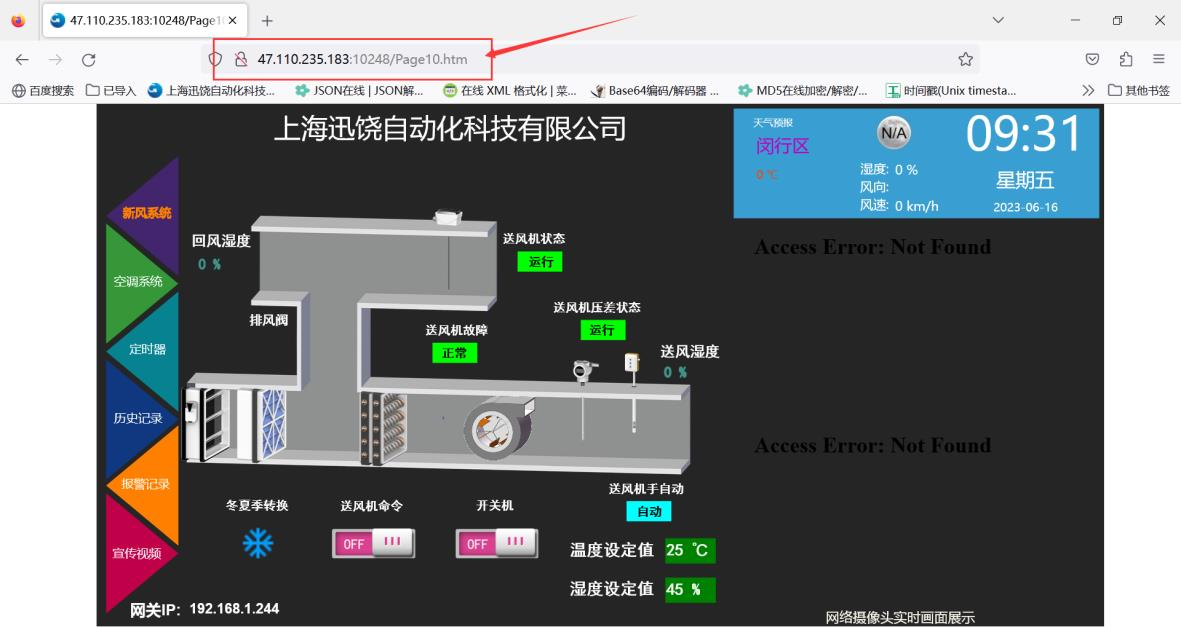Image resolution: width=1181 pixels, height=627 pixels.
Task: Open the 已导入 bookmark folder
Action: pos(111,90)
